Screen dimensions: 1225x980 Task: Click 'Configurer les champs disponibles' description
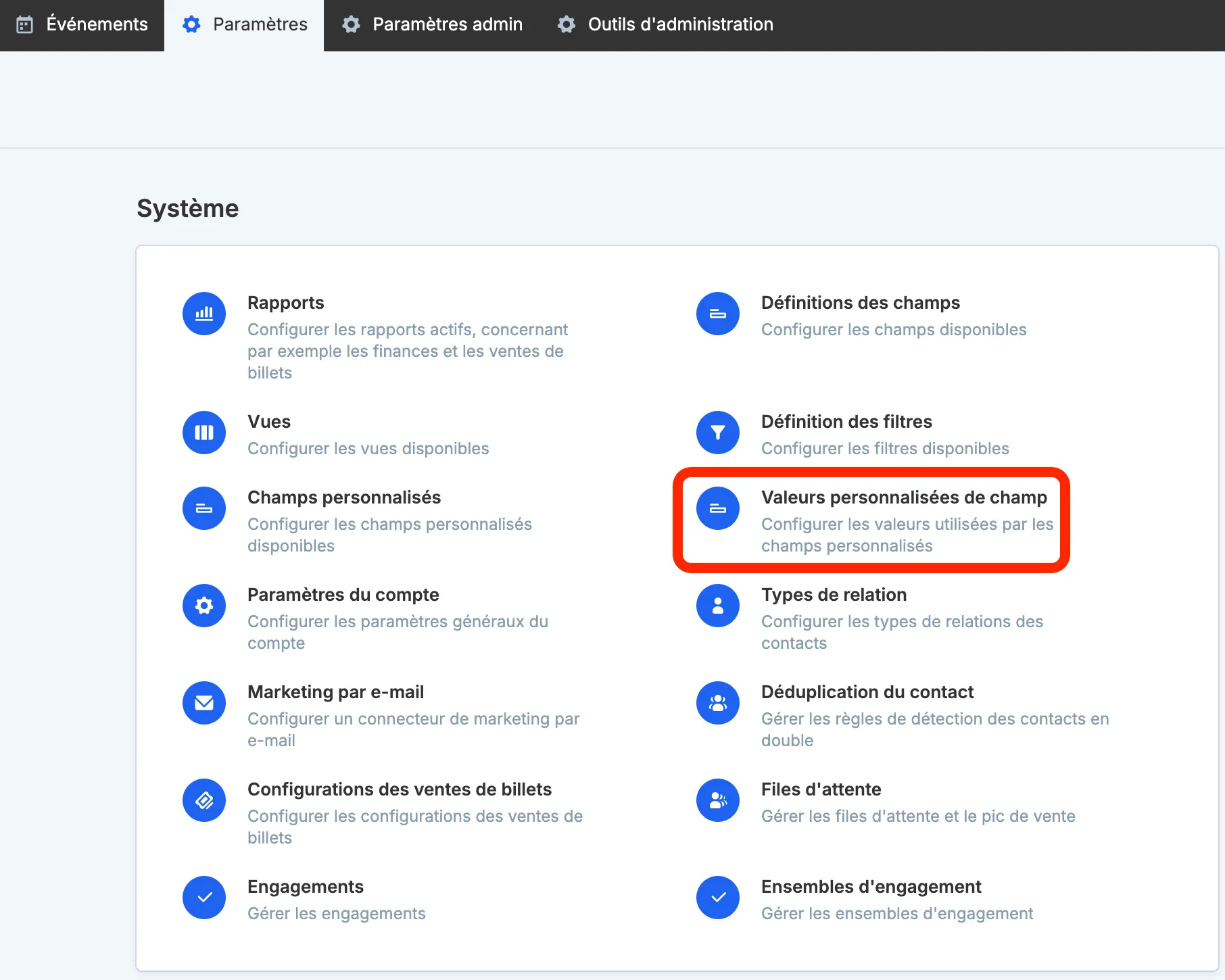[894, 330]
